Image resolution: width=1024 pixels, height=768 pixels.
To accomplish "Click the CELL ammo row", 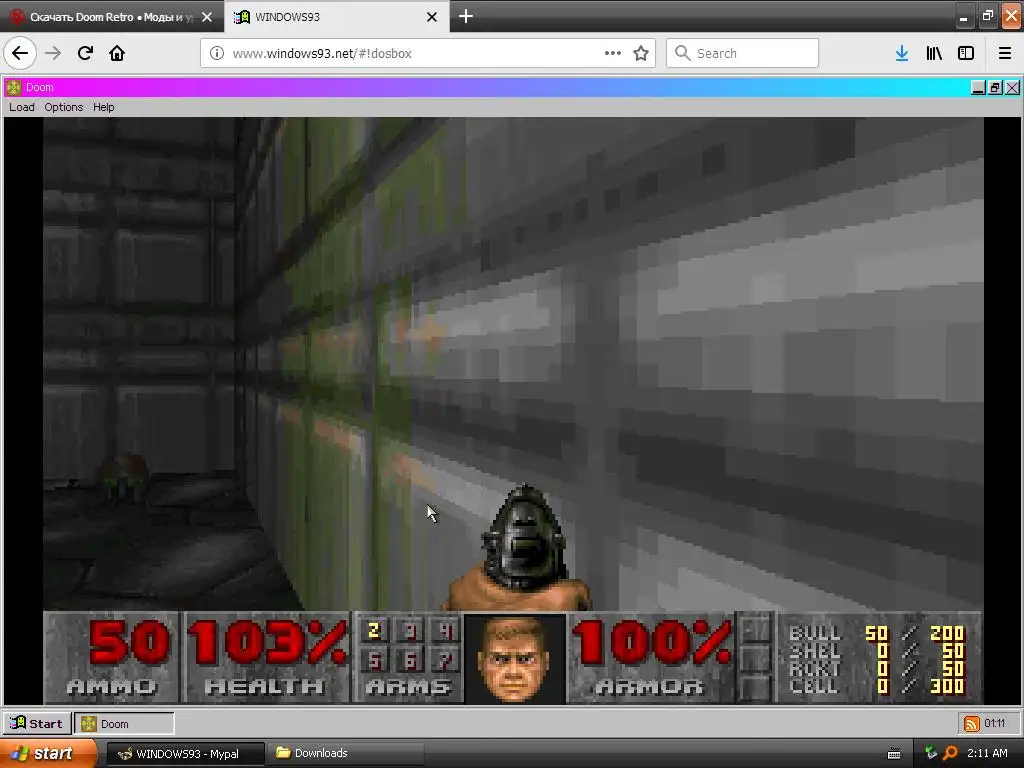I will click(877, 686).
